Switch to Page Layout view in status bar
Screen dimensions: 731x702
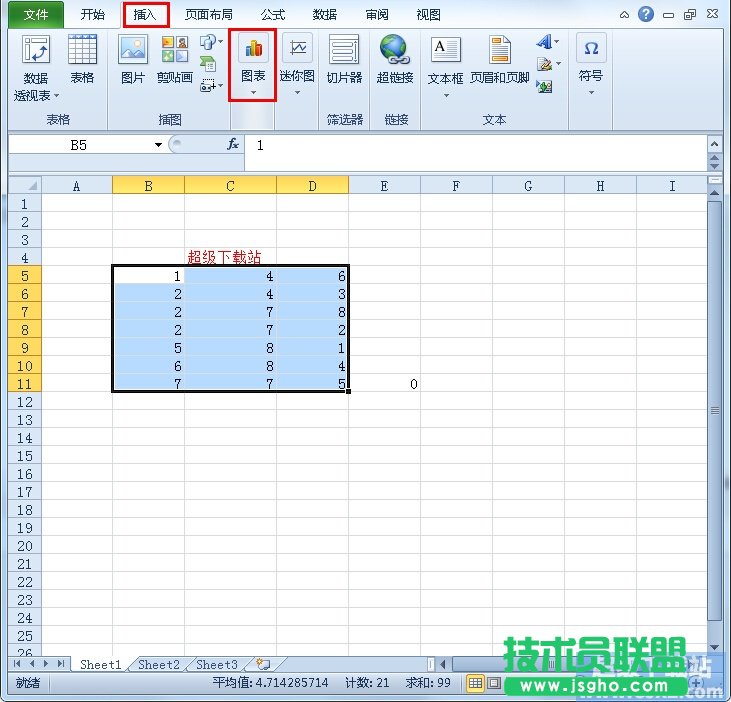pos(494,683)
